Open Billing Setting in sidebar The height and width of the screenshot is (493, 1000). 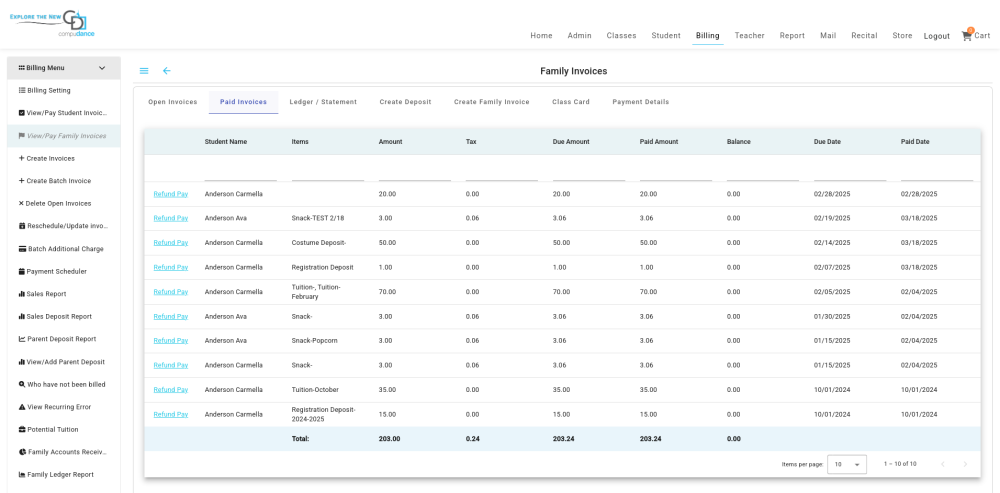[x=63, y=91]
